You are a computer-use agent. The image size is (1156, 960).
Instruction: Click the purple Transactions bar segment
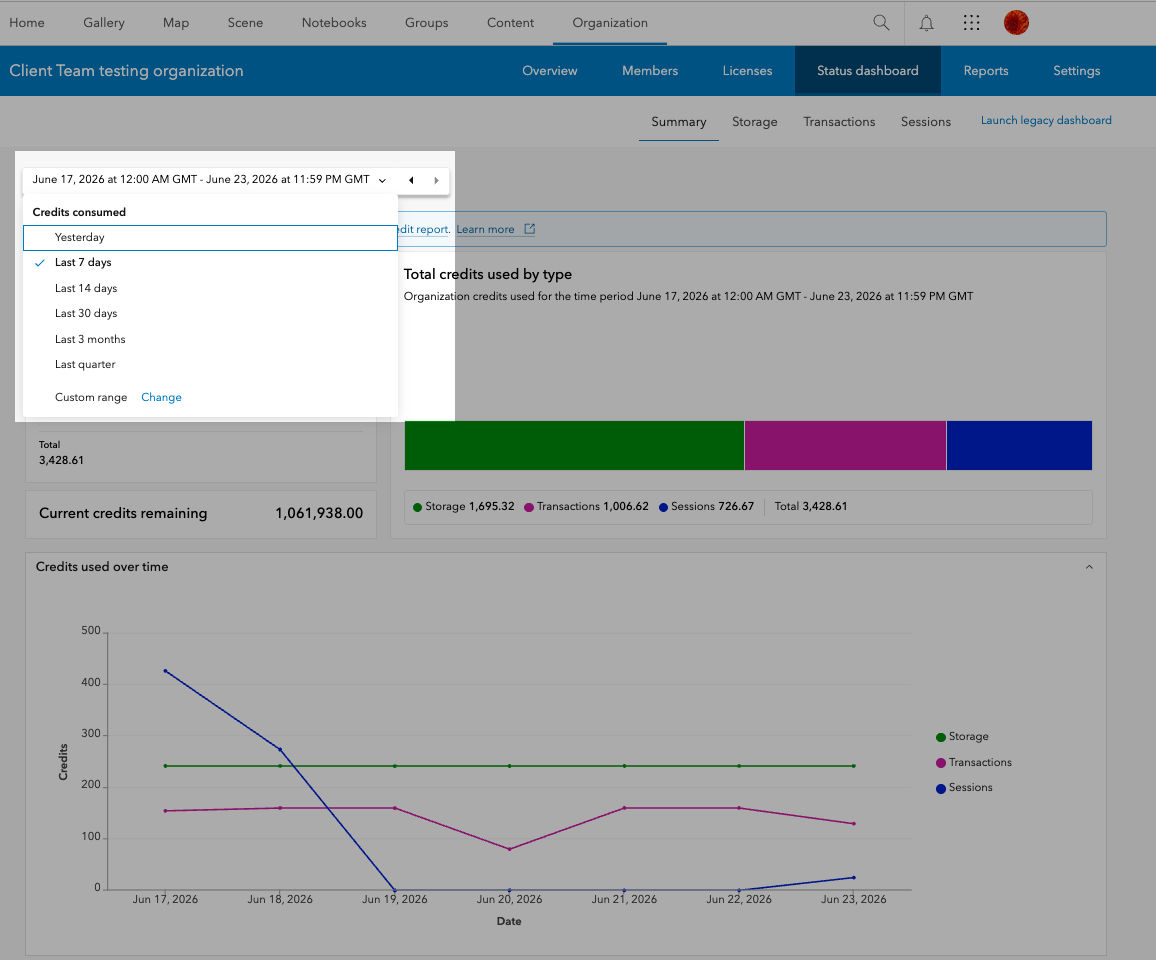[x=846, y=445]
